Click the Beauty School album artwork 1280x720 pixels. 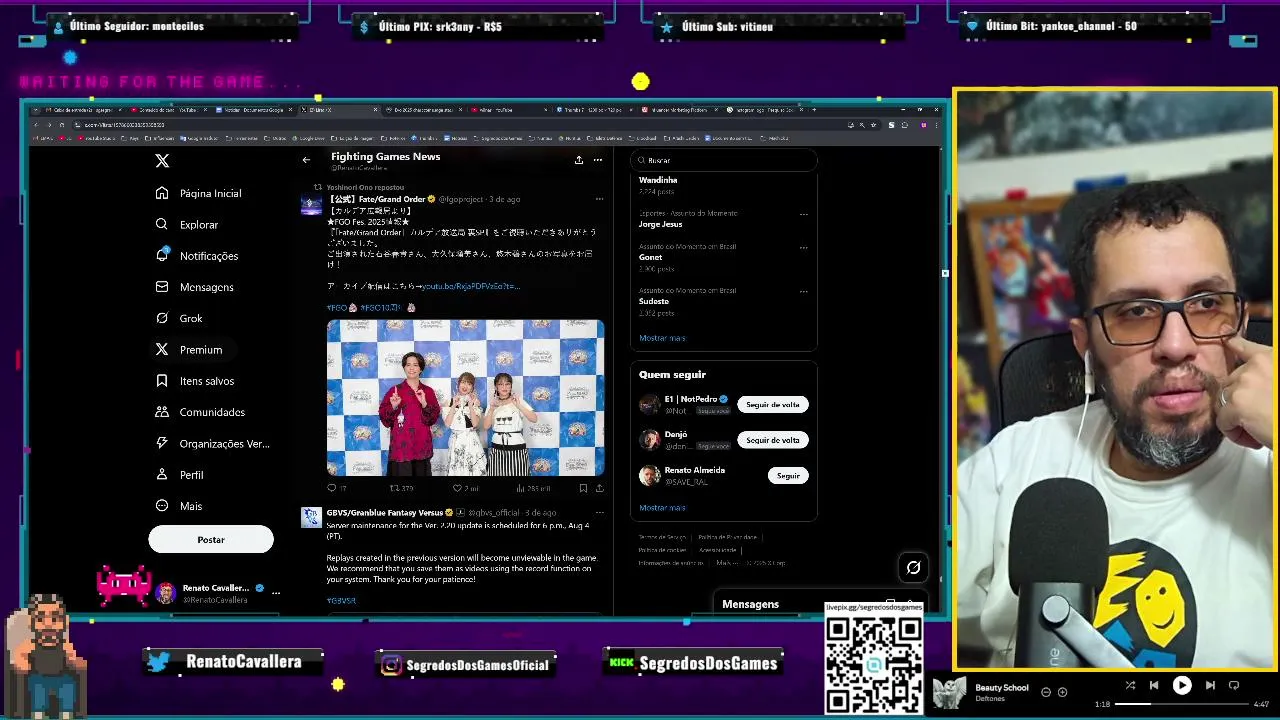[x=949, y=692]
